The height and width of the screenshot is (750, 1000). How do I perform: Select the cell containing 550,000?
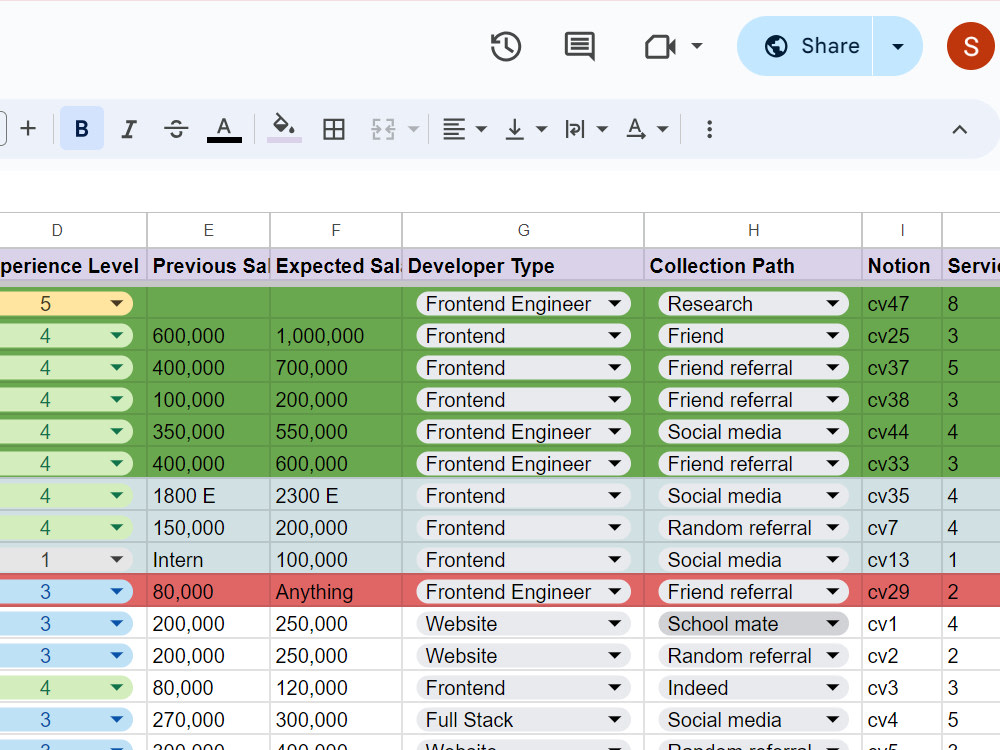(336, 432)
